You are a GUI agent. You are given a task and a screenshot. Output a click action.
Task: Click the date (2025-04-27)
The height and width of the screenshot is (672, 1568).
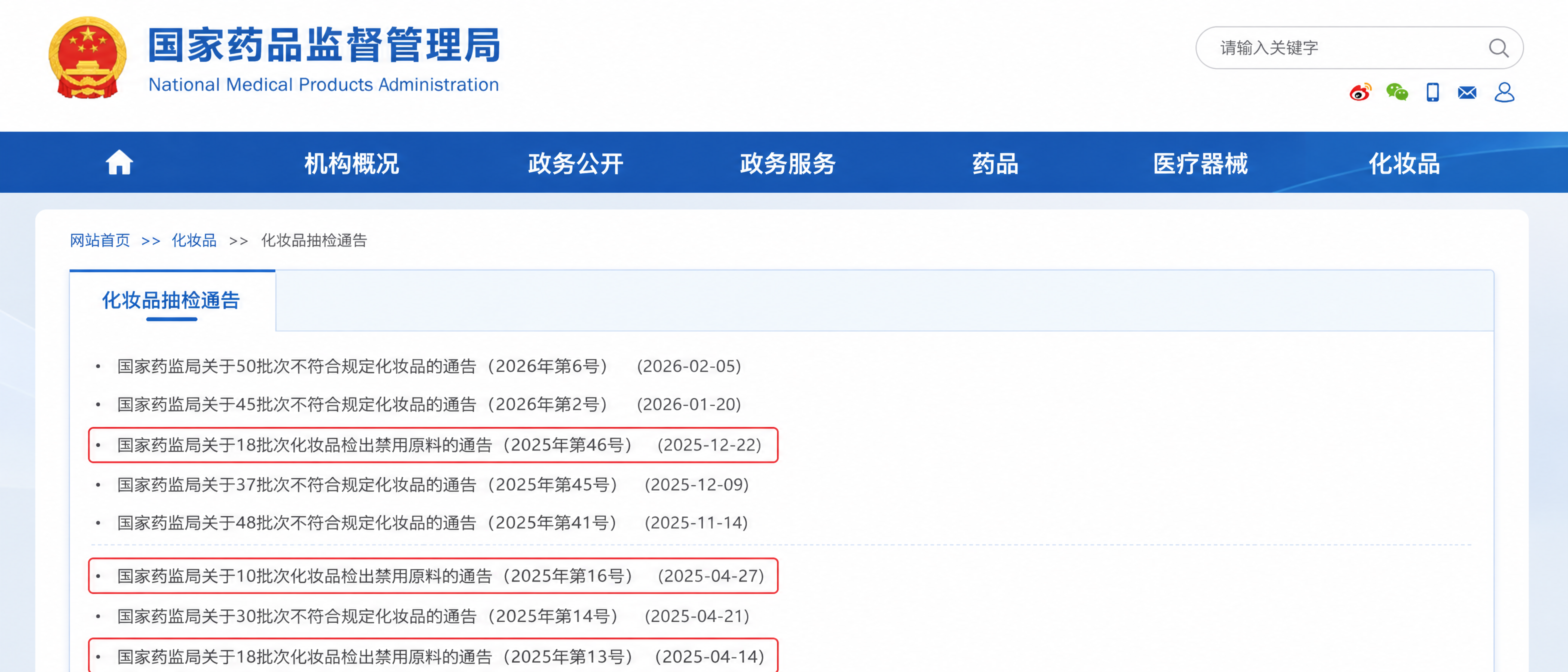click(711, 576)
